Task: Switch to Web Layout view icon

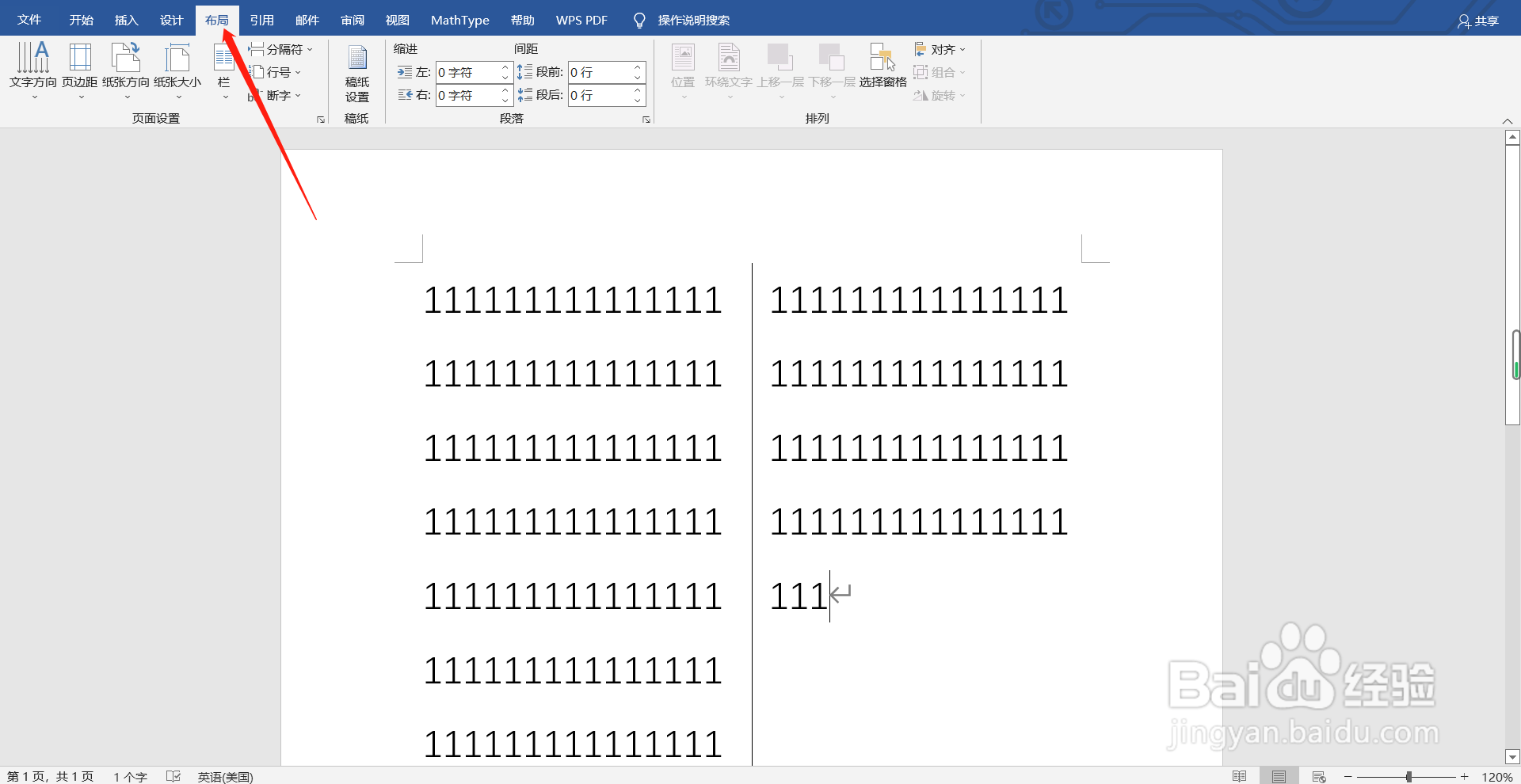Action: click(x=1319, y=776)
